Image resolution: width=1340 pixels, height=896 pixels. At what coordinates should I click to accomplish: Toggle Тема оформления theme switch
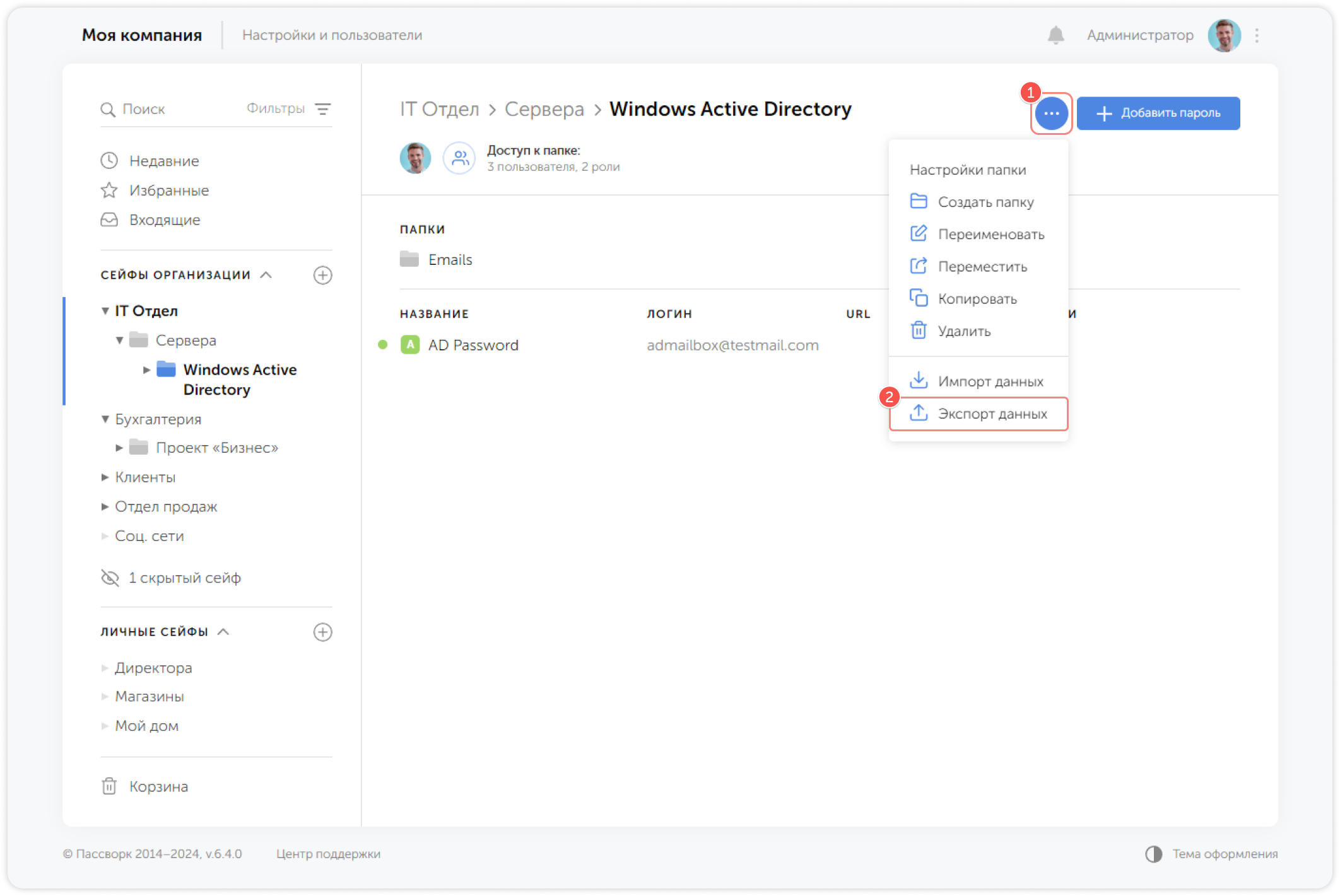point(1154,854)
